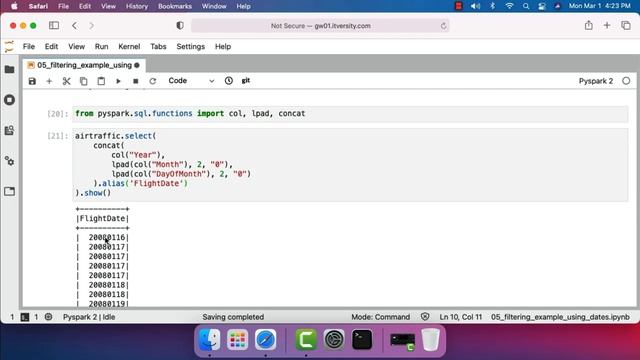Save the notebook with the save icon

click(32, 81)
